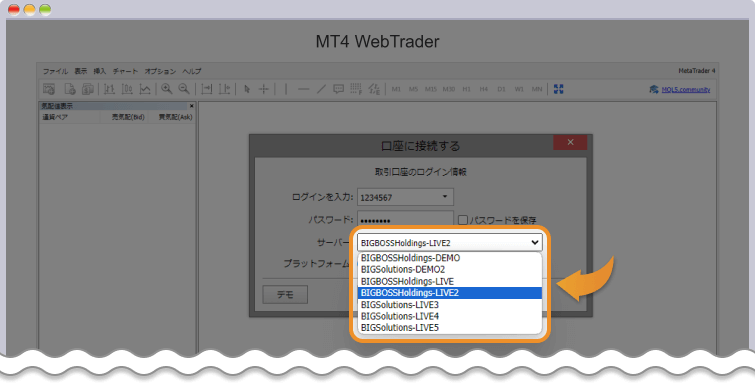
Task: Click the 売気配(Bid) column header
Action: pyautogui.click(x=124, y=117)
